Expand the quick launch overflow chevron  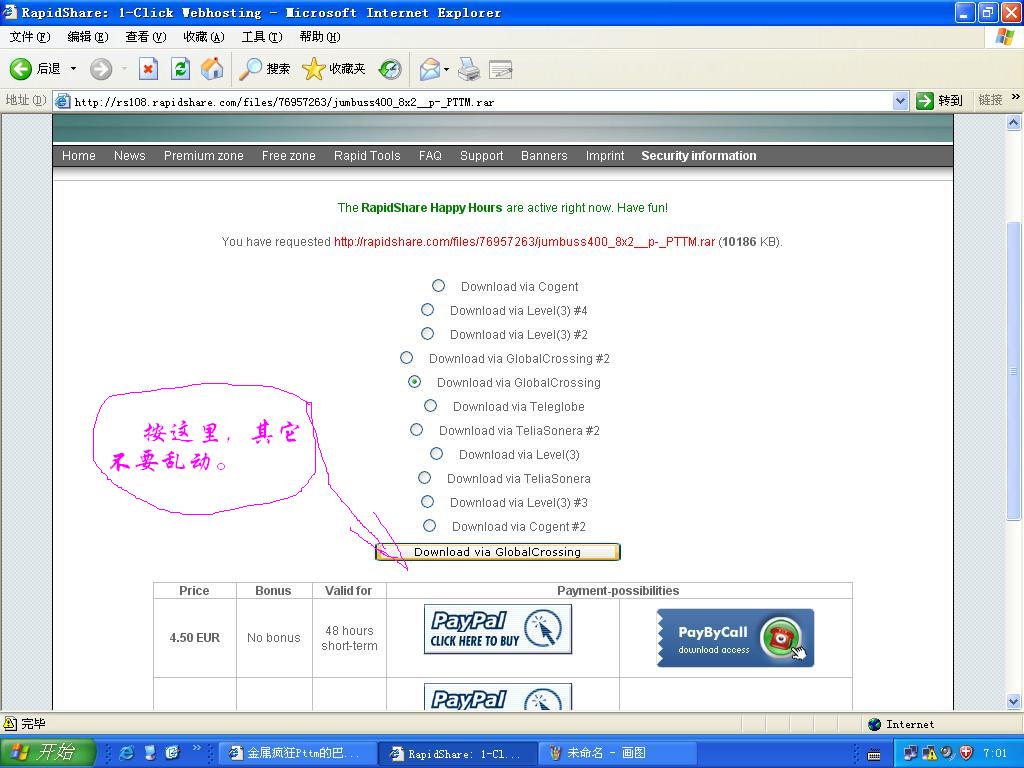tap(196, 748)
